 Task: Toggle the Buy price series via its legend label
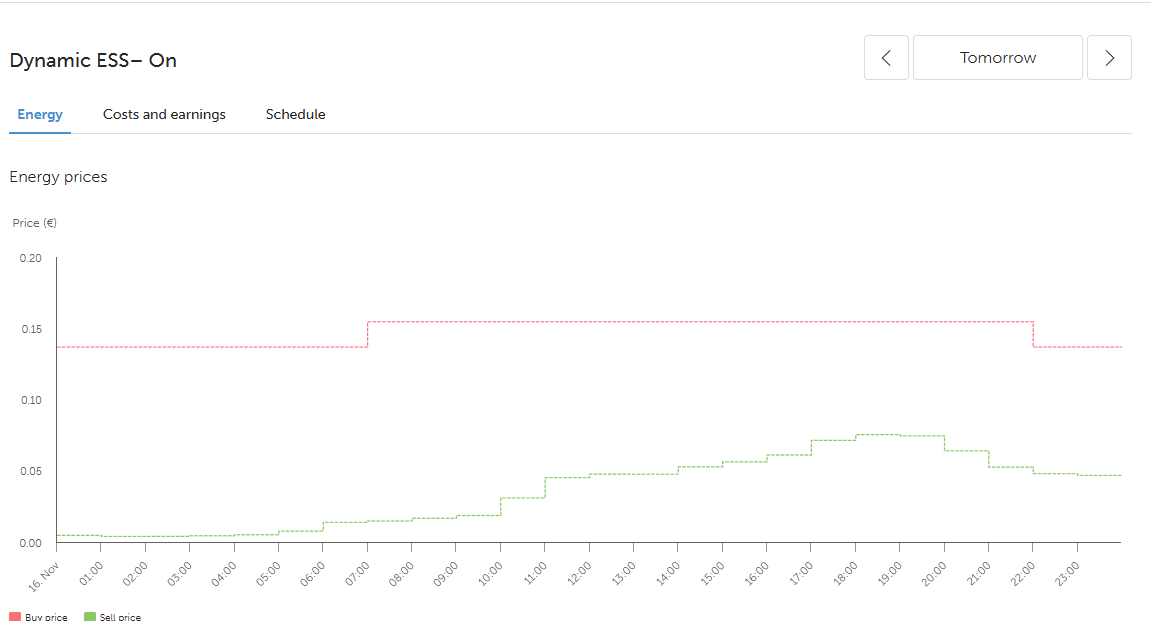pos(46,617)
